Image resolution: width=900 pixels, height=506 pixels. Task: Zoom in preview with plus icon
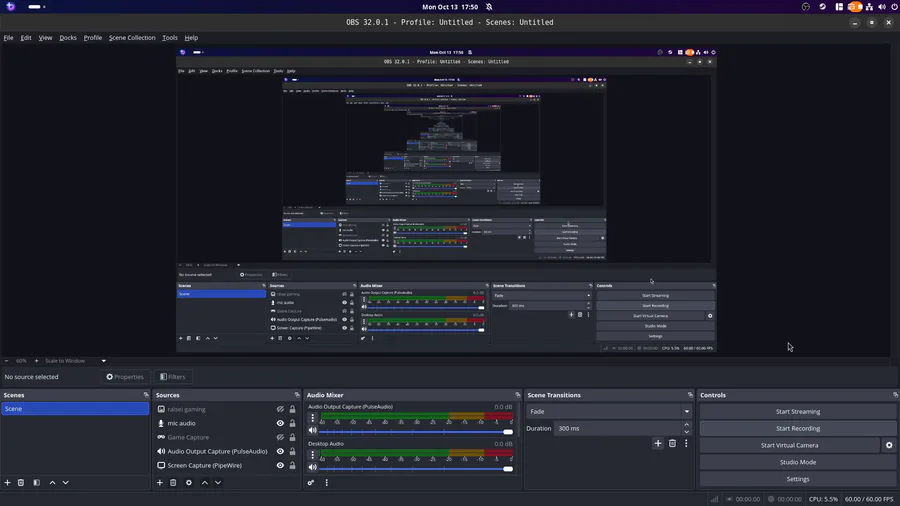(36, 361)
